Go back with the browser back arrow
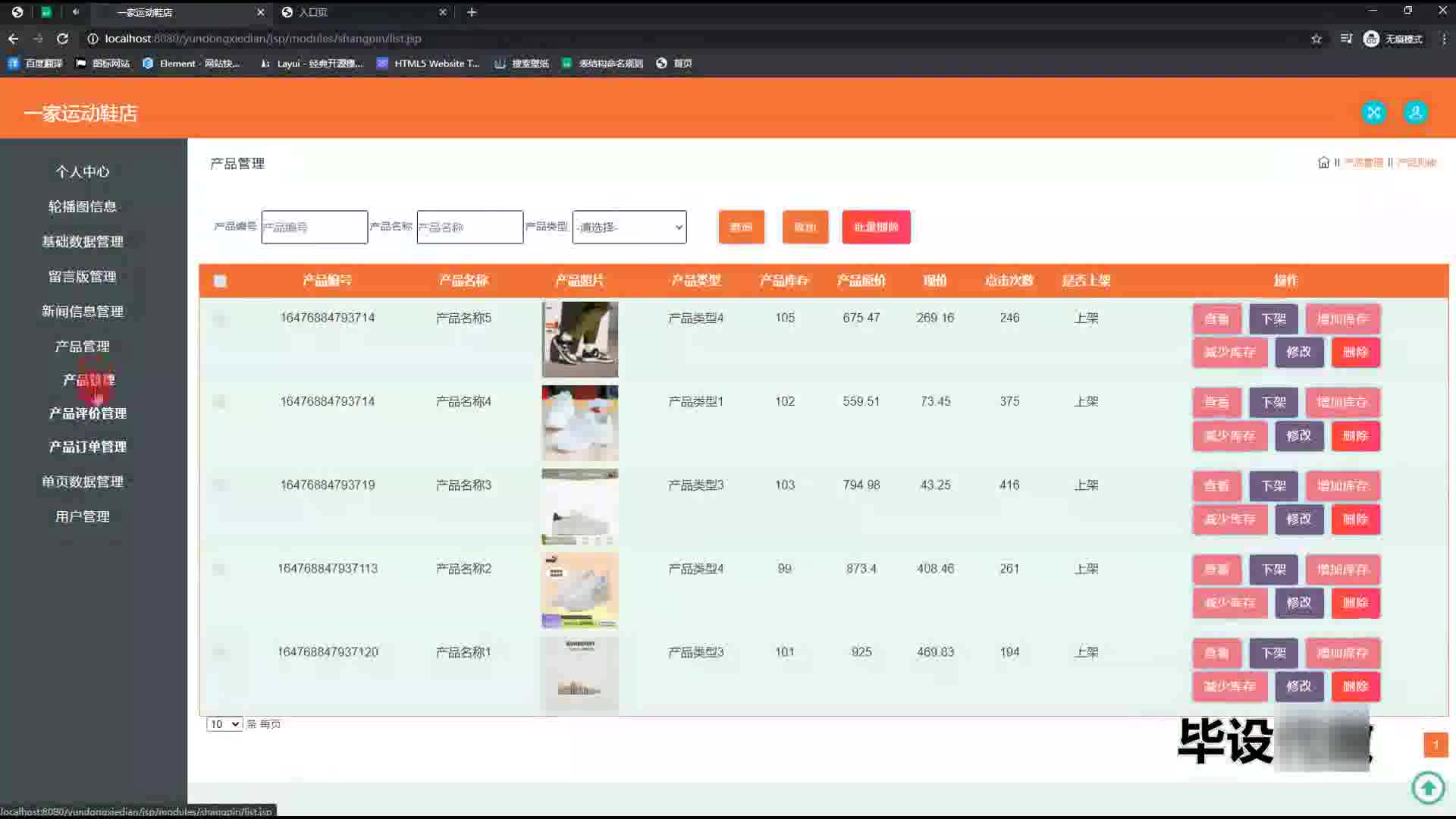This screenshot has width=1456, height=819. 13,39
